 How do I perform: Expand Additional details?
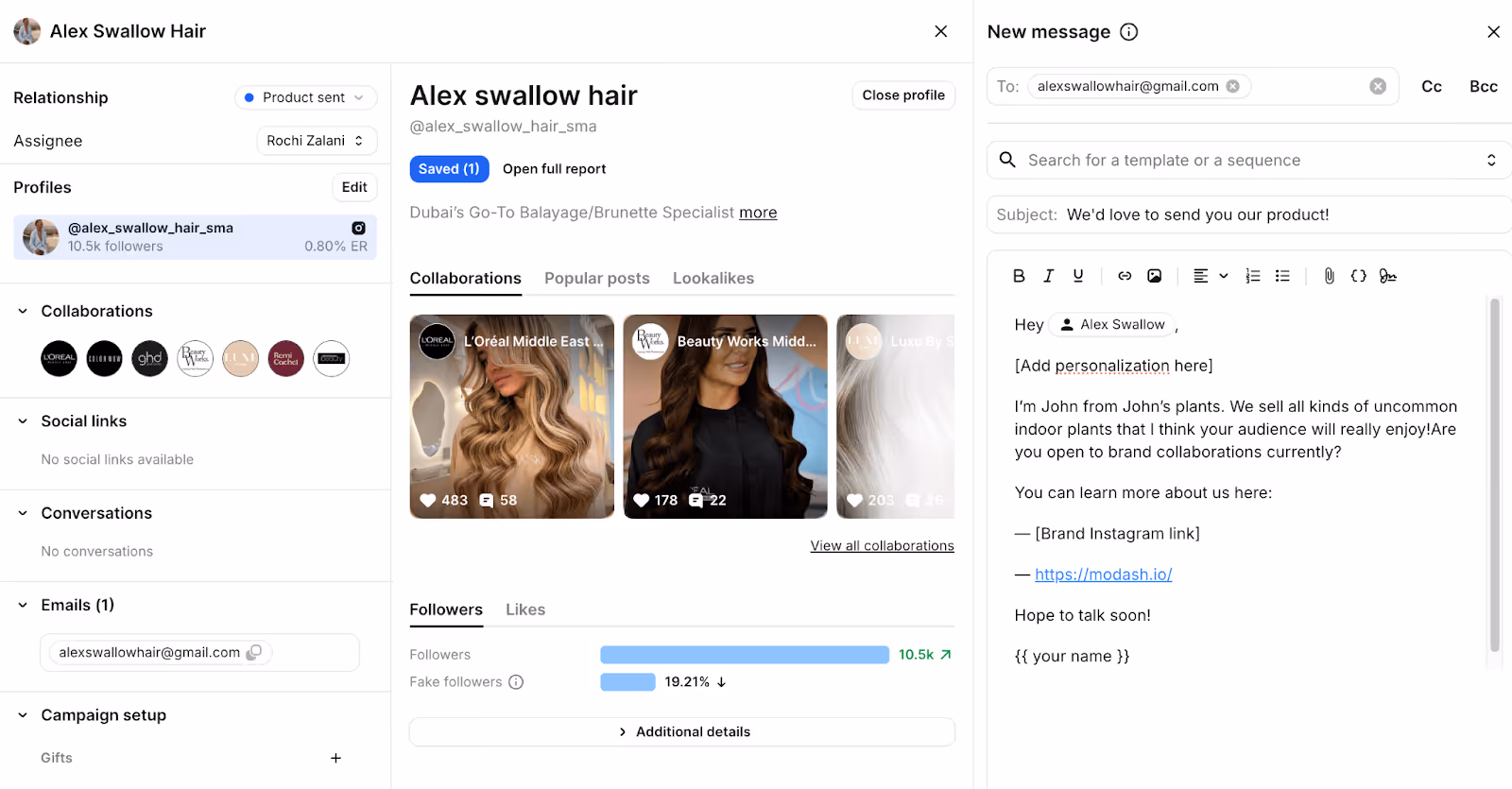coord(681,732)
